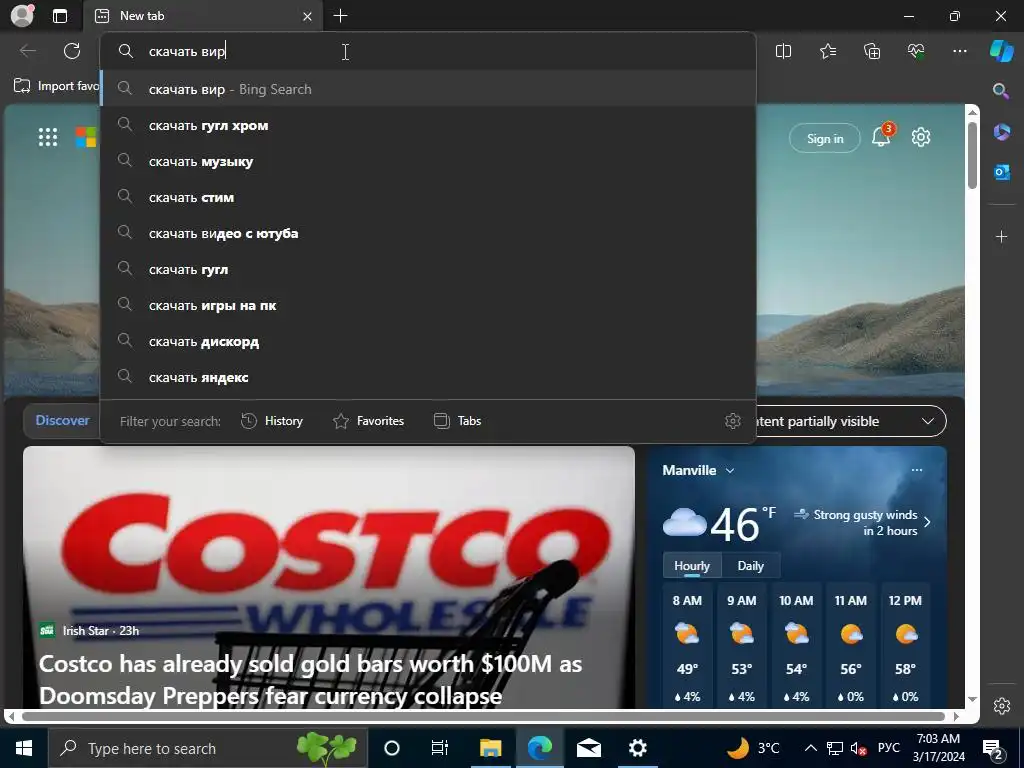Screen dimensions: 1024x768
Task: Click inside the address bar text field
Action: point(428,51)
